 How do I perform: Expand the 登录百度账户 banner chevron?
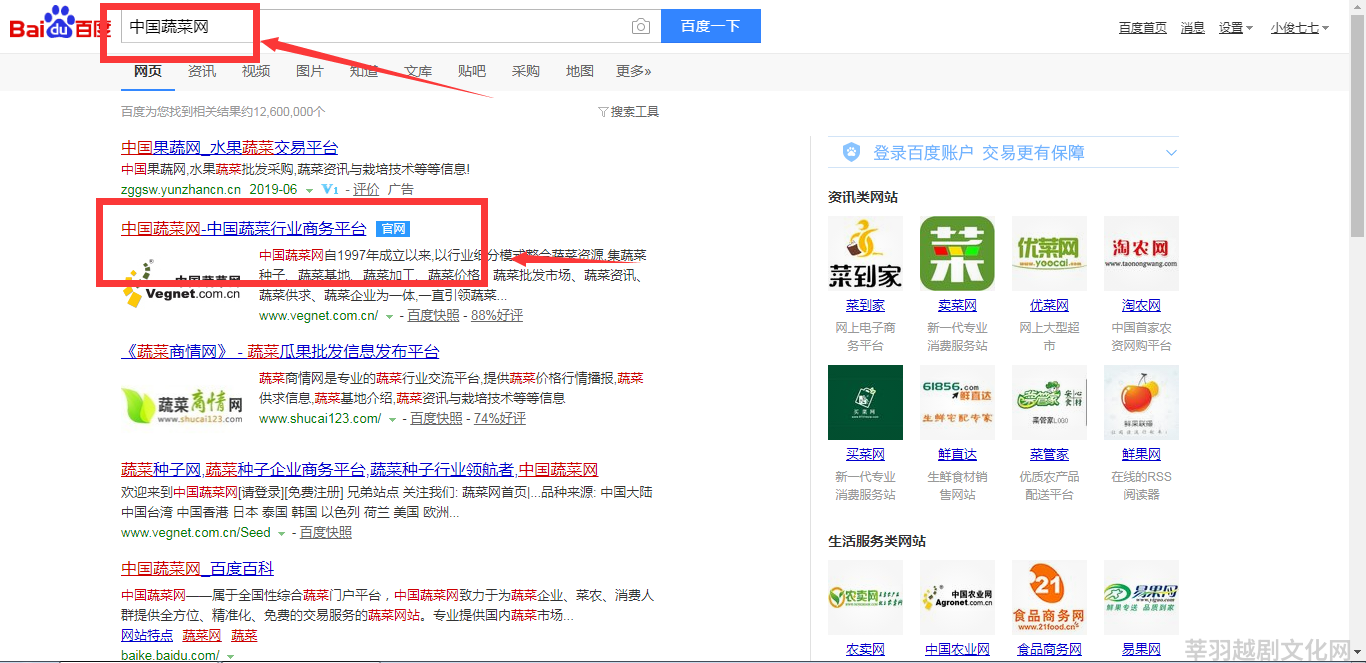[x=1171, y=153]
